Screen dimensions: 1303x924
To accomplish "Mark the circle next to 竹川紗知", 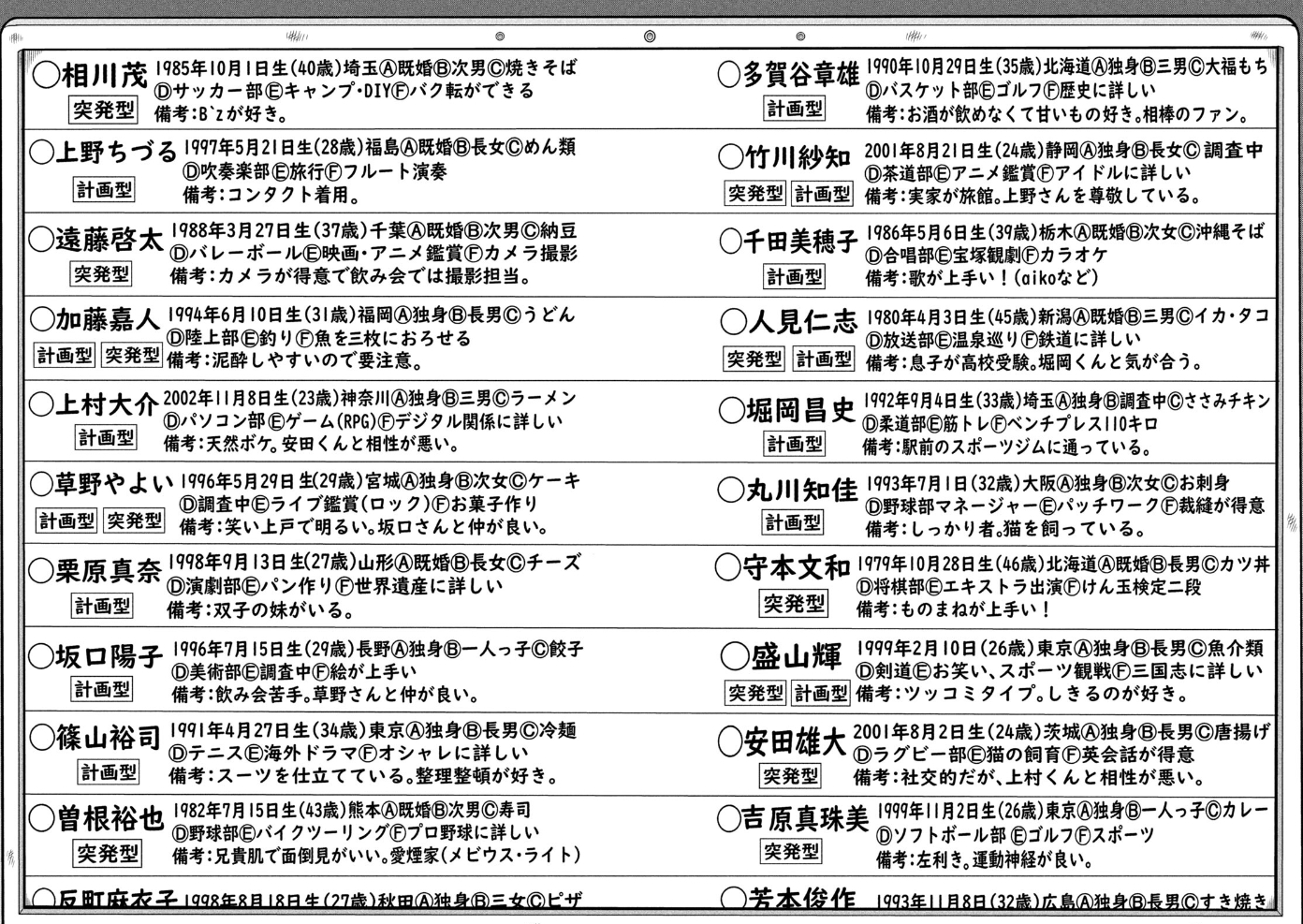I will [x=731, y=156].
